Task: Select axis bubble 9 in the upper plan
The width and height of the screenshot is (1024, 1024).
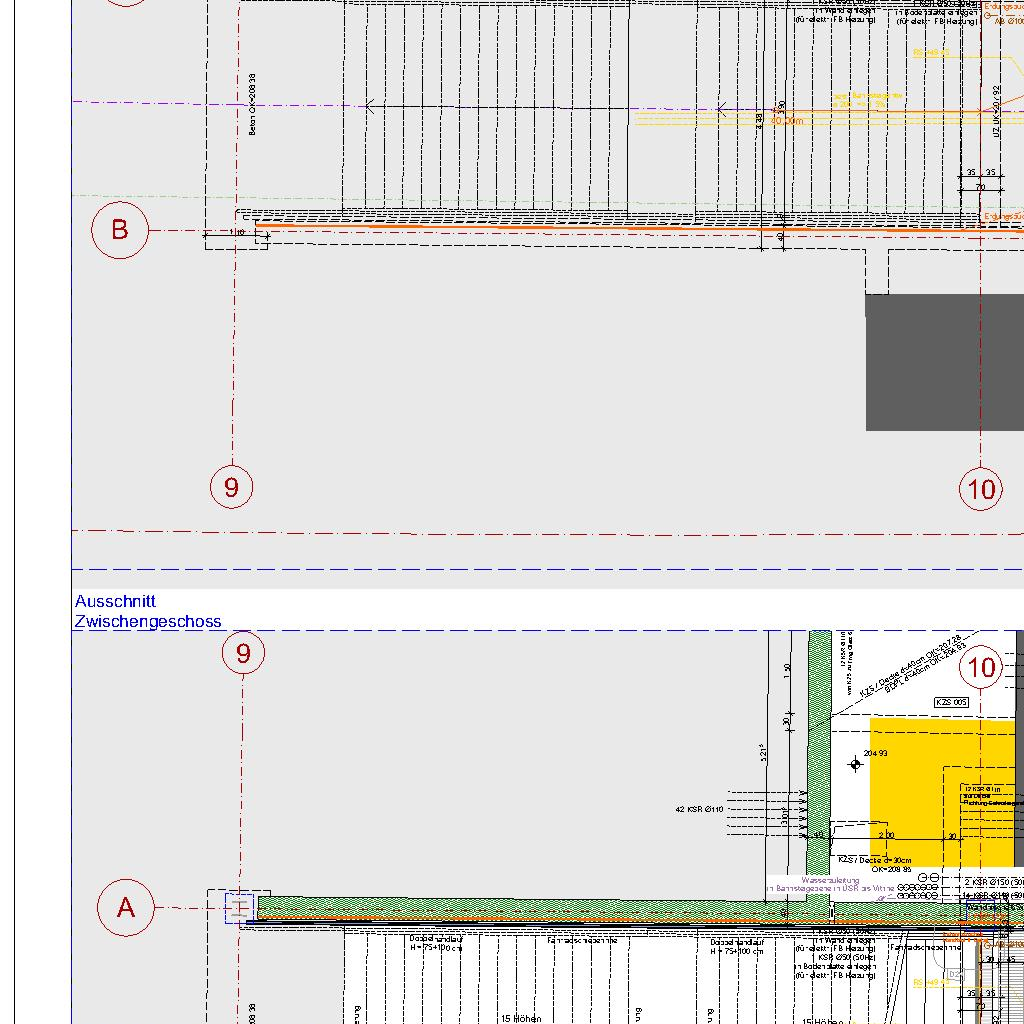Action: click(231, 487)
